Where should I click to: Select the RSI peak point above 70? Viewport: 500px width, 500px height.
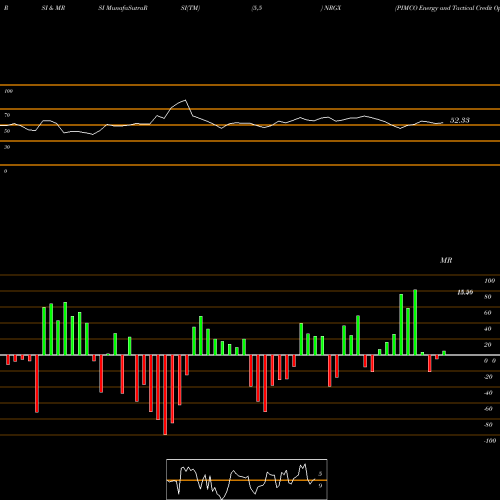point(185,100)
